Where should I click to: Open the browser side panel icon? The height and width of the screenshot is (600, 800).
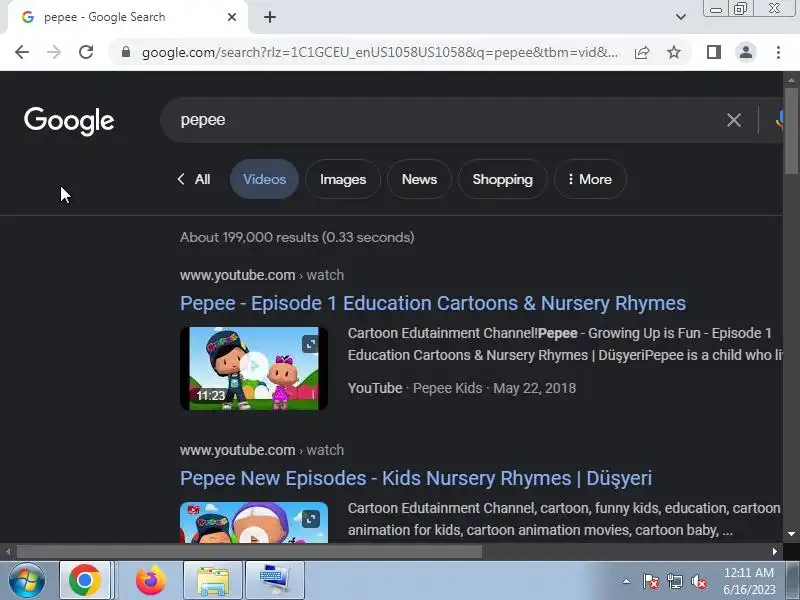coord(714,52)
